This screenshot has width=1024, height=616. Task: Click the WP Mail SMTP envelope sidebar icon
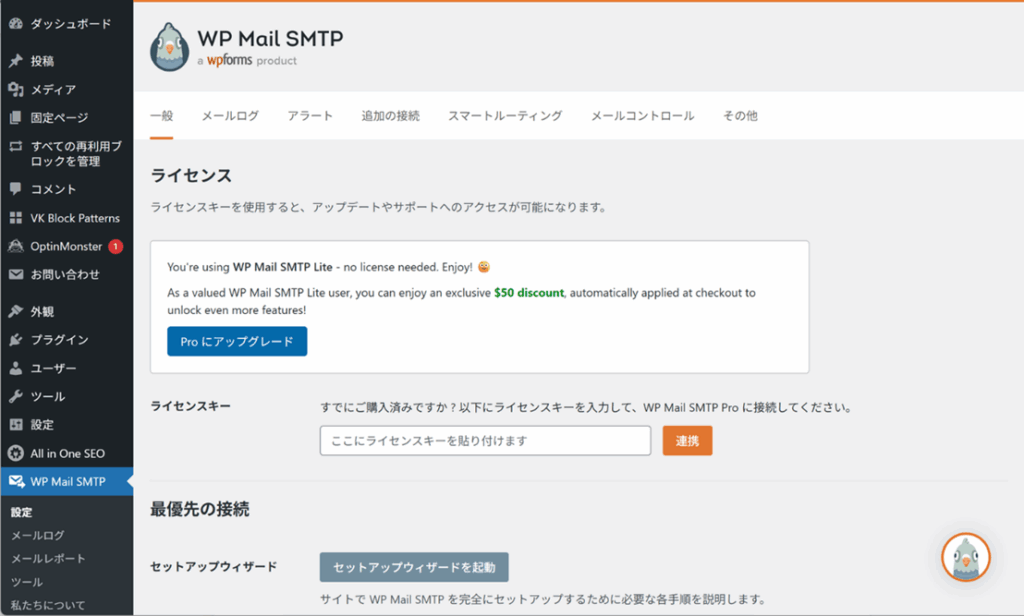(x=16, y=481)
